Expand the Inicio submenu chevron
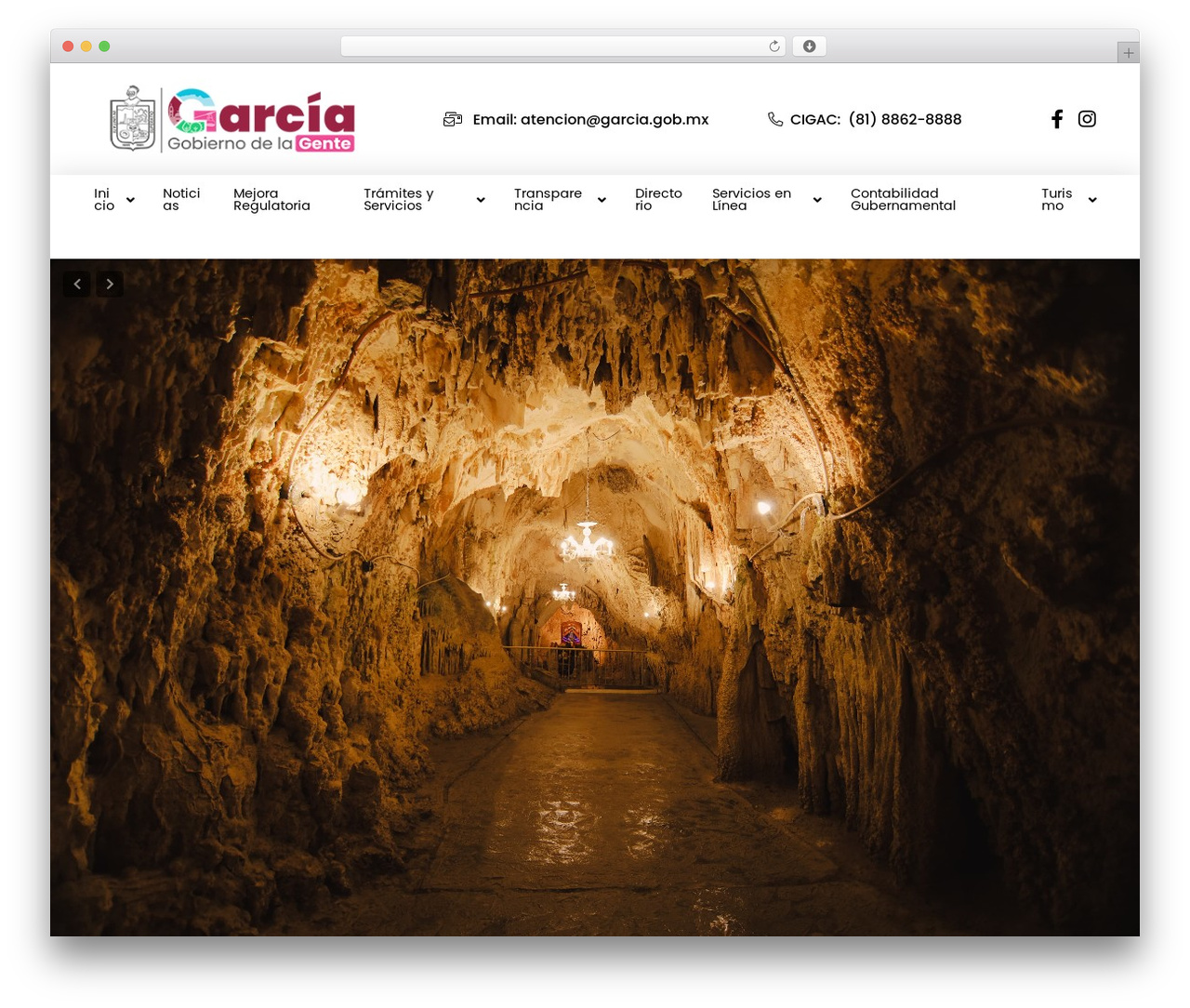This screenshot has width=1190, height=1008. [x=130, y=200]
